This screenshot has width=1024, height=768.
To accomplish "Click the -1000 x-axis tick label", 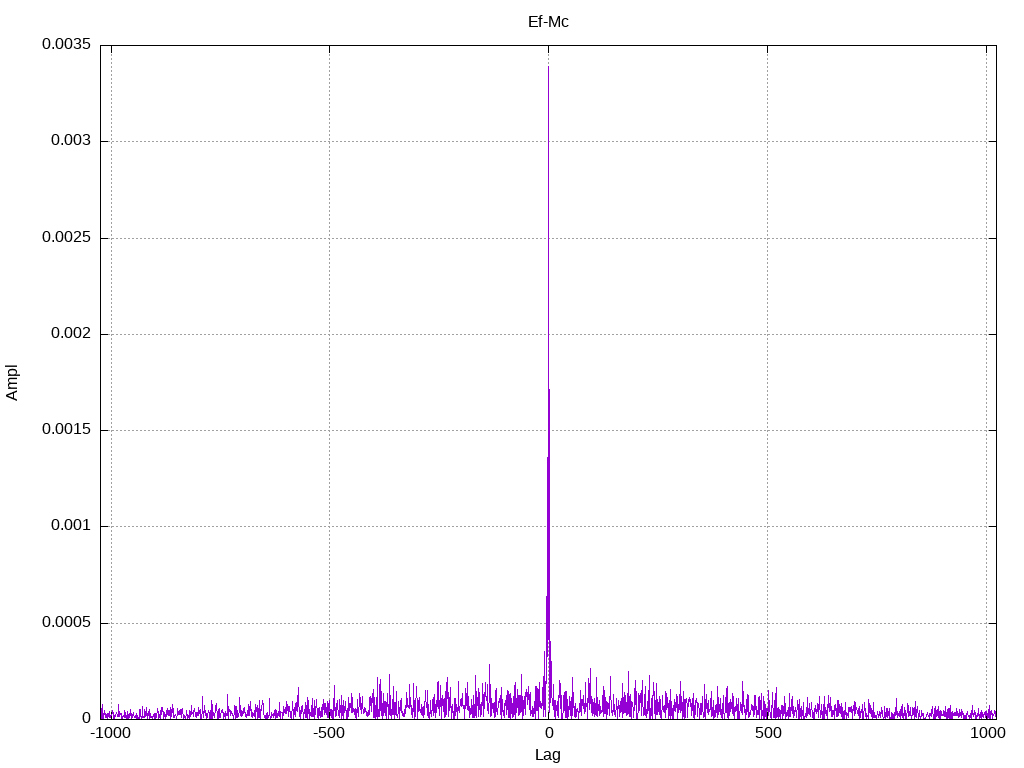I will (110, 733).
